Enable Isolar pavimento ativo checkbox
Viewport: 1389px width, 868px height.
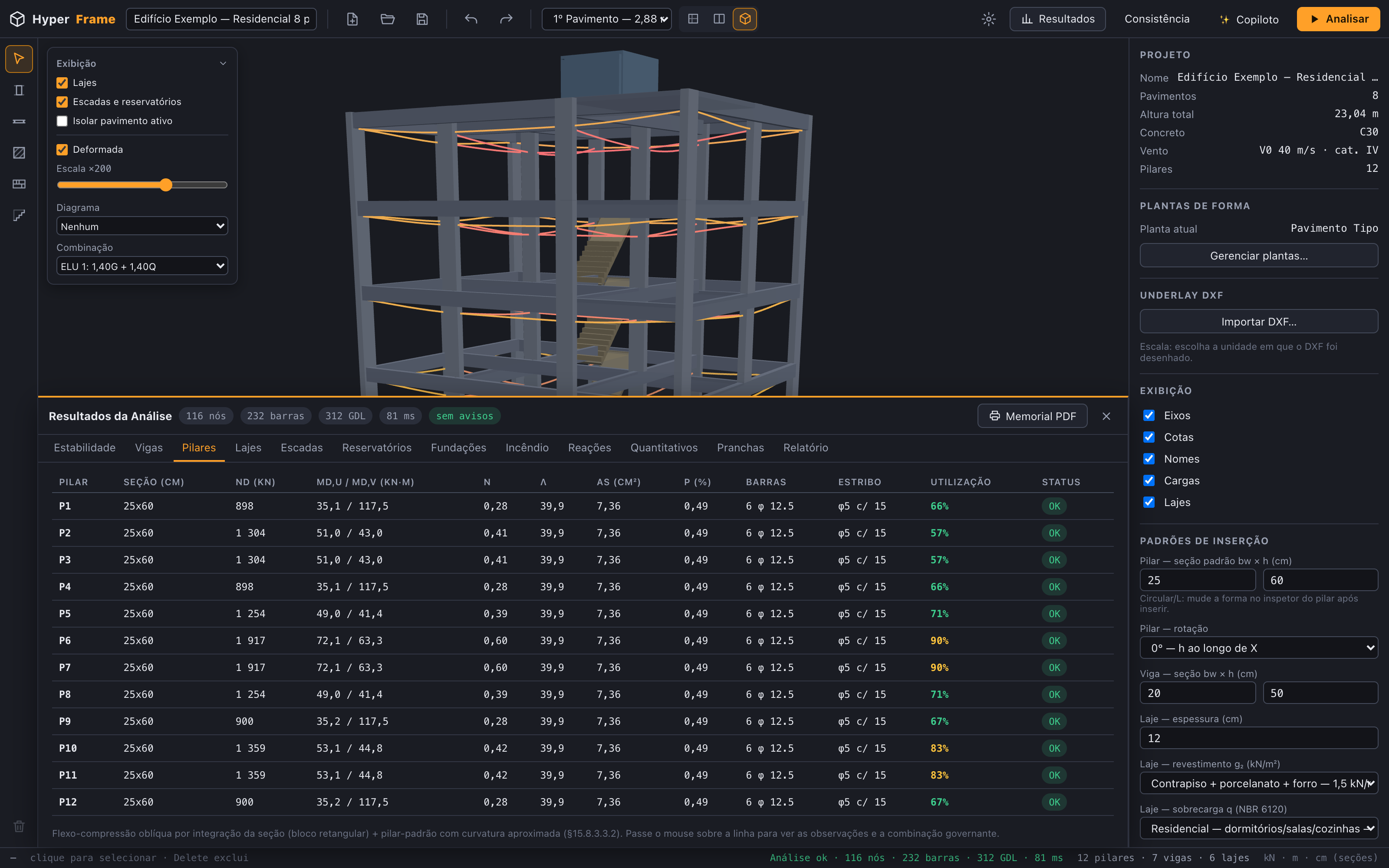pos(62,121)
